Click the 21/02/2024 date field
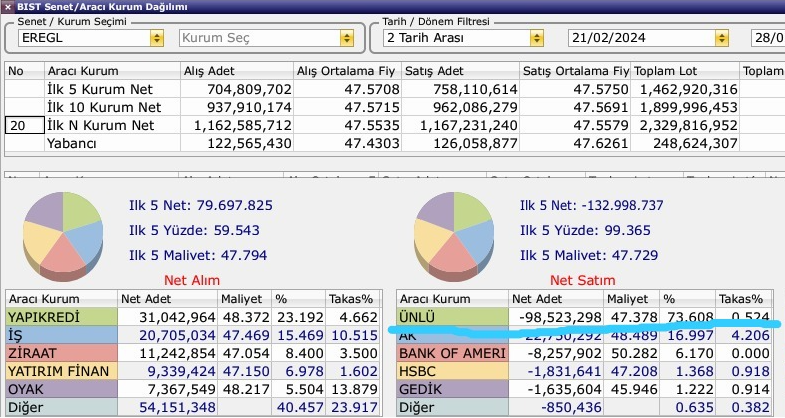The height and width of the screenshot is (418, 785). (x=641, y=38)
